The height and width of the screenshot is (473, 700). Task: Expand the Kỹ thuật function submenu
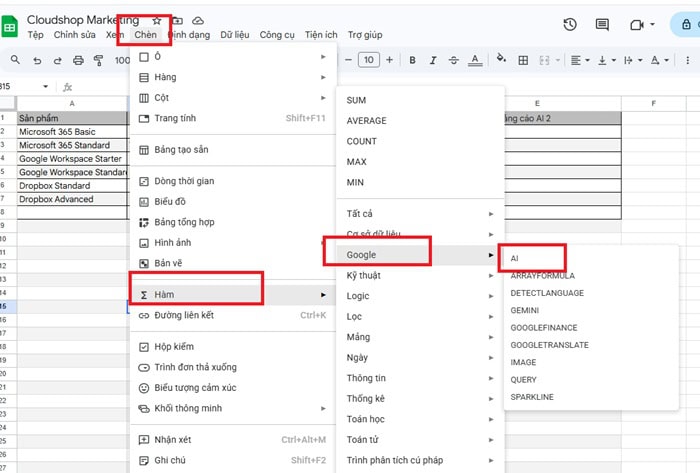coord(362,275)
